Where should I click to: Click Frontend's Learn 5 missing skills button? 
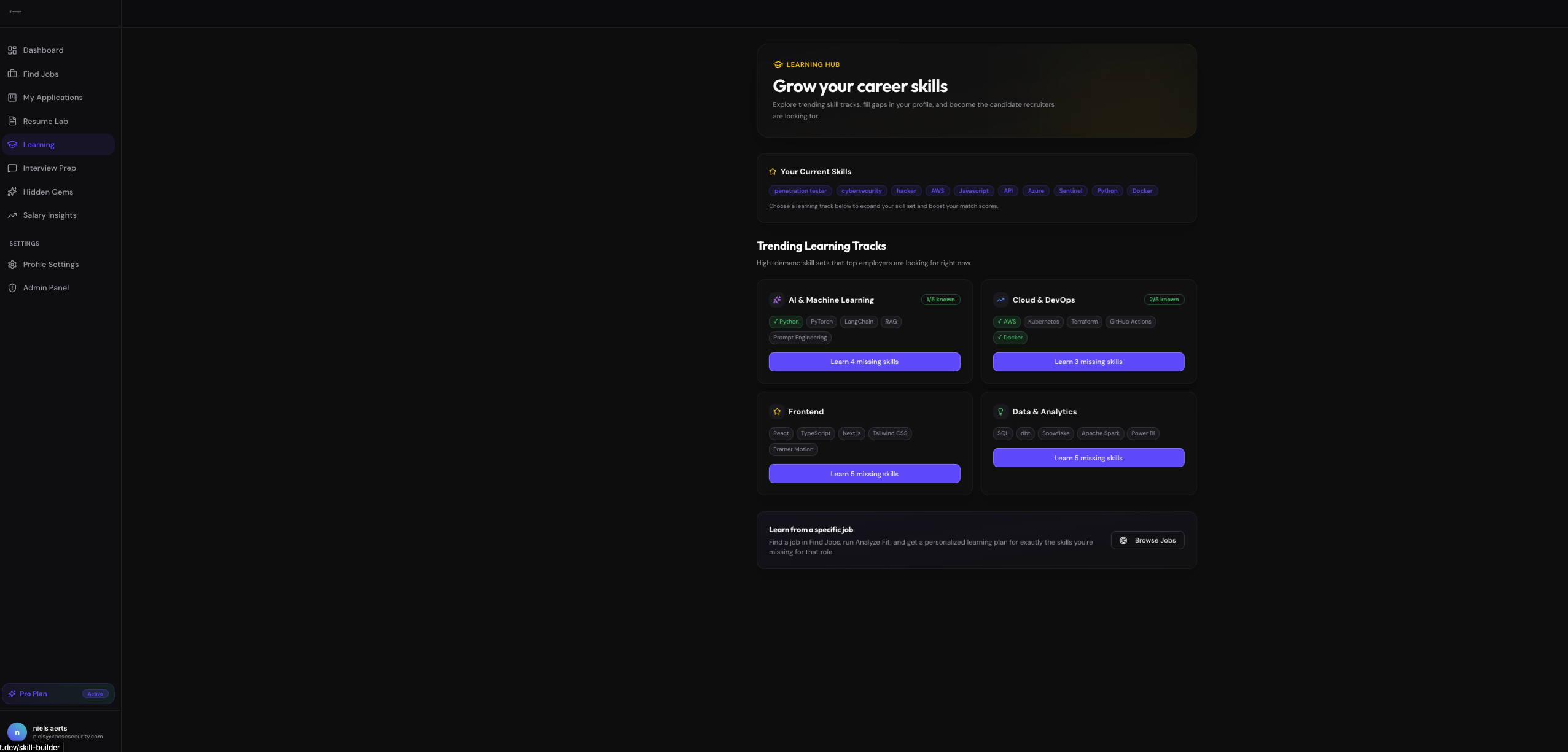(x=864, y=474)
